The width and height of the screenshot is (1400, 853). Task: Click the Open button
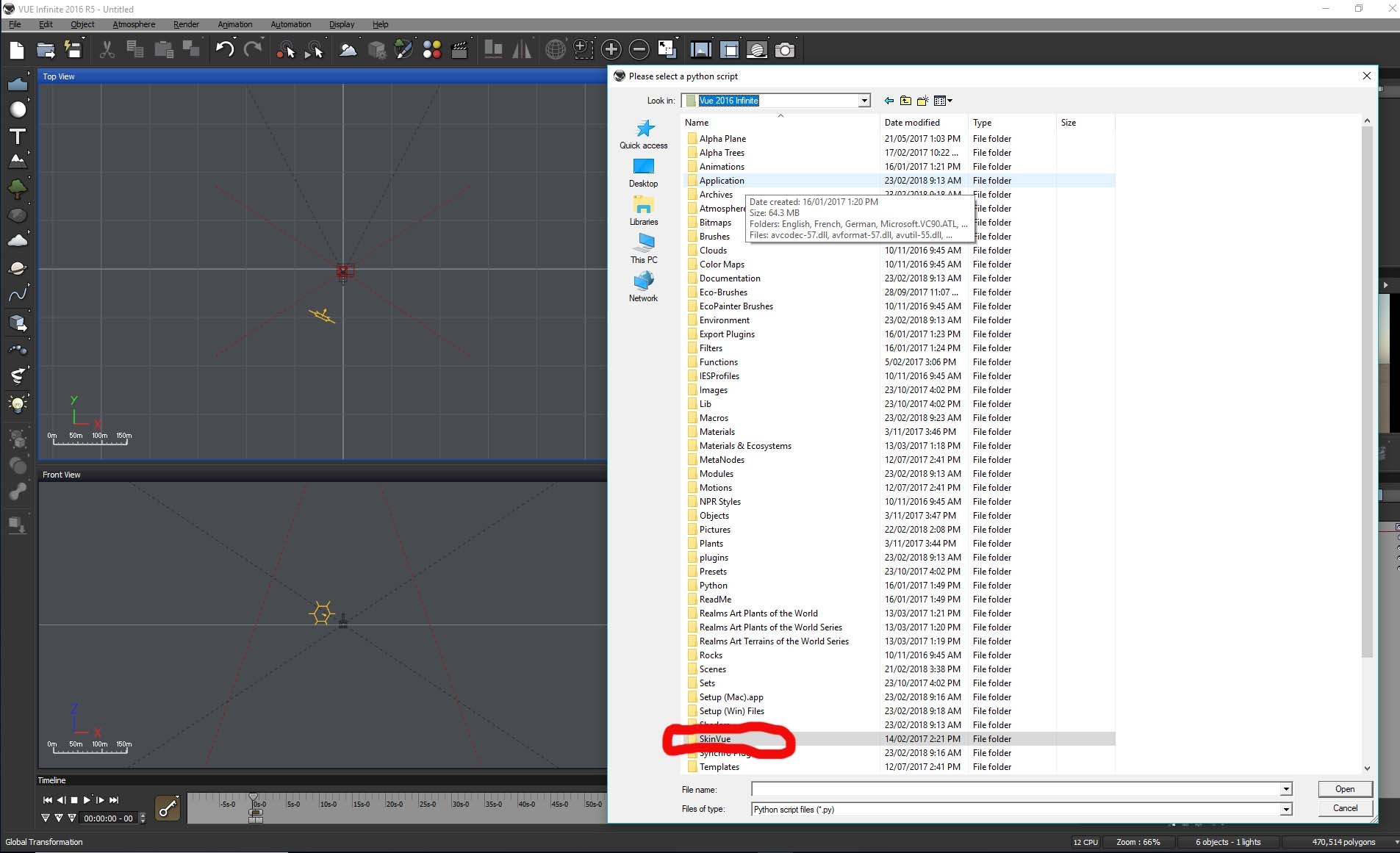[x=1344, y=789]
